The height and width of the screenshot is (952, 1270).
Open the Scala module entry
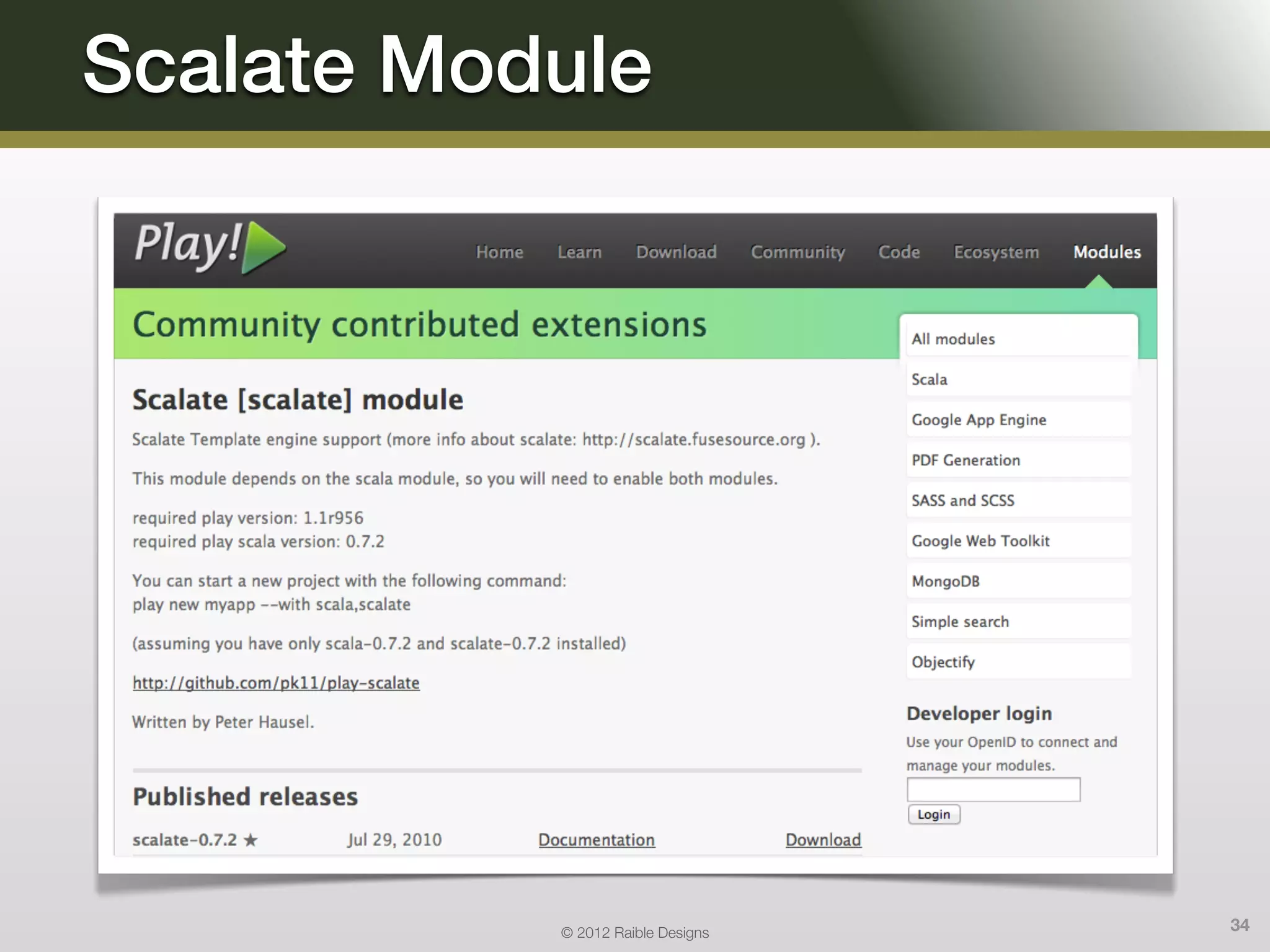tap(1019, 379)
